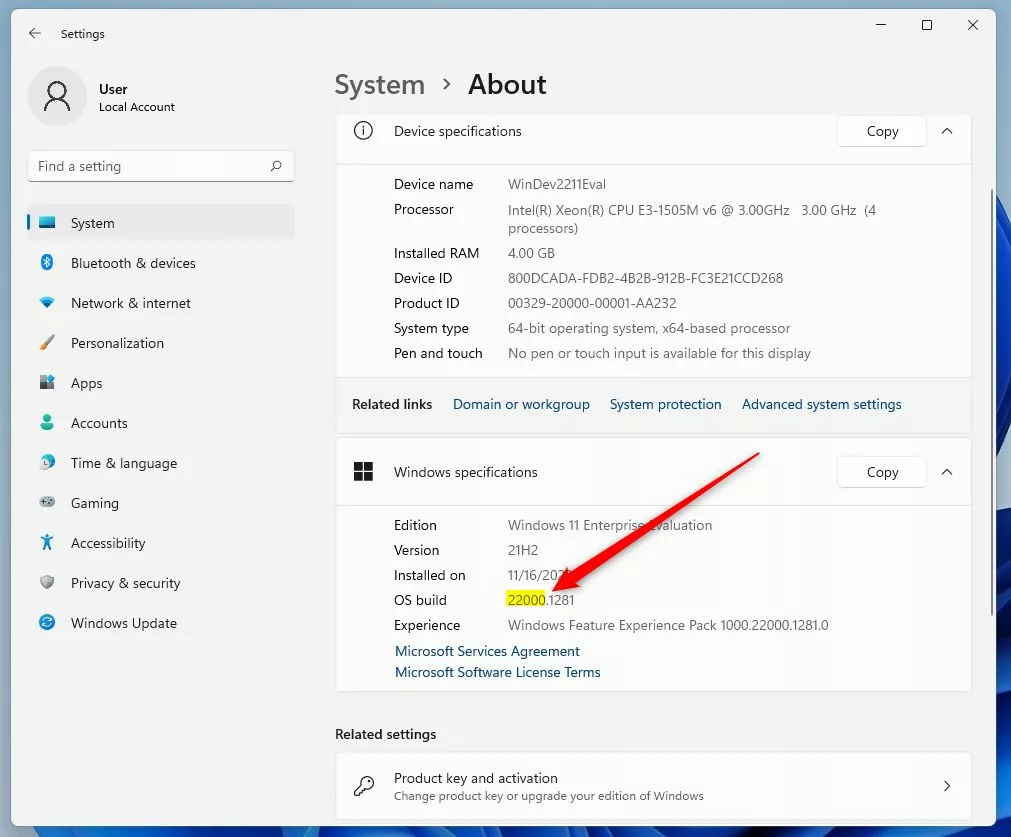Image resolution: width=1011 pixels, height=837 pixels.
Task: Click the System type value text
Action: (x=649, y=328)
